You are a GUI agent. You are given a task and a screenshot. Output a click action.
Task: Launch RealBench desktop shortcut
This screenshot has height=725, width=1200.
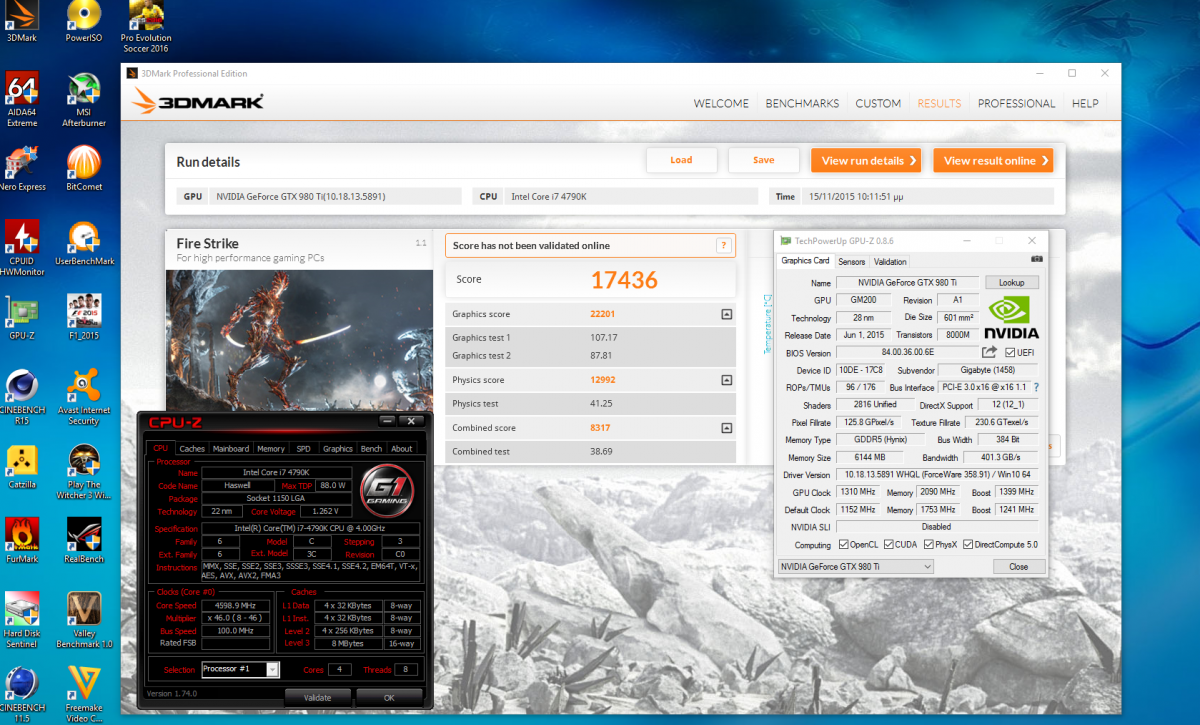pos(84,541)
